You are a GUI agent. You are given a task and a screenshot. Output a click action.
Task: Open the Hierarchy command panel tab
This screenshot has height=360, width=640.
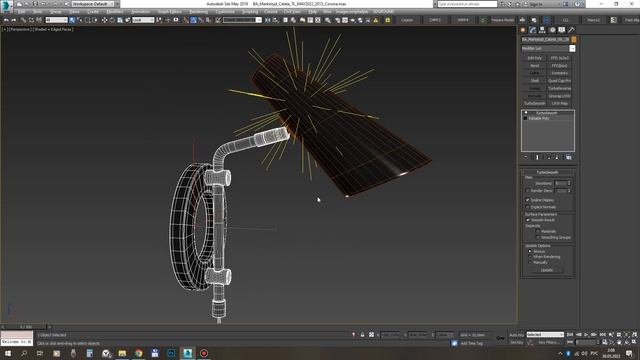542,30
